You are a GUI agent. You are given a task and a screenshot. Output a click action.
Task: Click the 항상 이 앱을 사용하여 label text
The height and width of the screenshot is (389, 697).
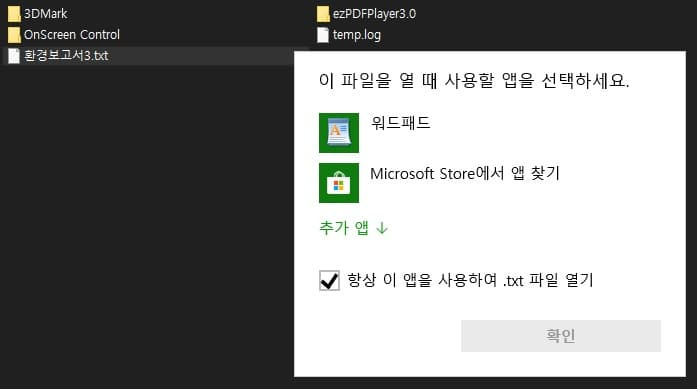[x=470, y=280]
